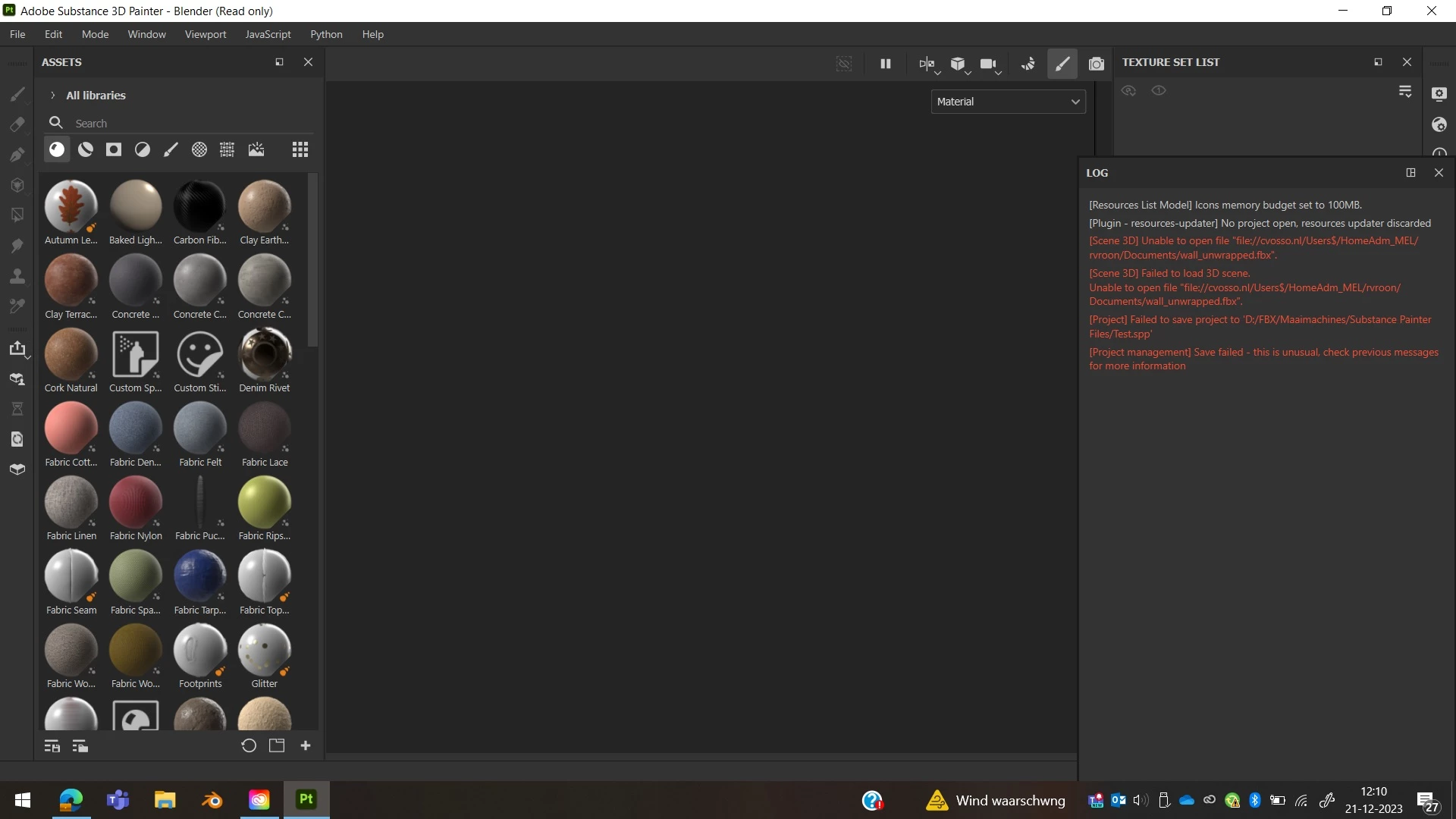
Task: Select the Fabric Cotton material thumbnail
Action: 71,428
